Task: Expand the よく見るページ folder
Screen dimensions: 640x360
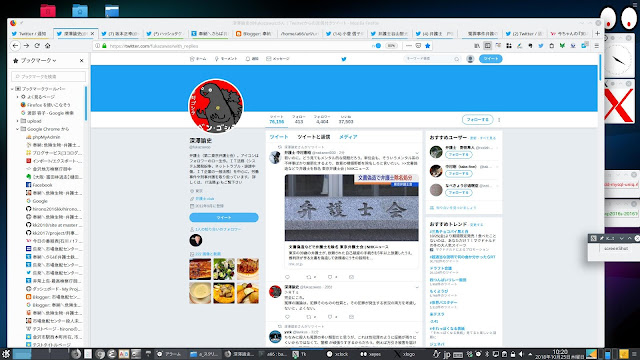Action: pyautogui.click(x=18, y=97)
